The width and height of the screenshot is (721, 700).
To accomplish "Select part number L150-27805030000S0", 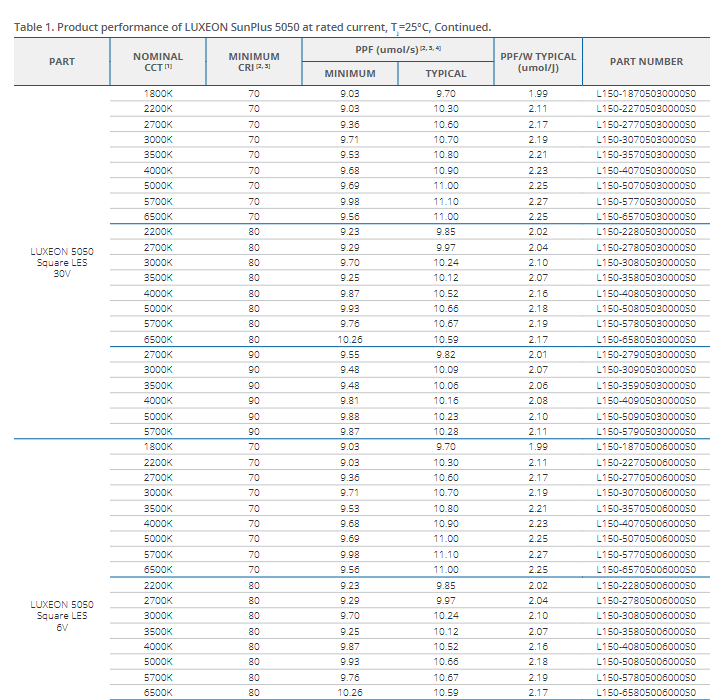I will tap(646, 247).
